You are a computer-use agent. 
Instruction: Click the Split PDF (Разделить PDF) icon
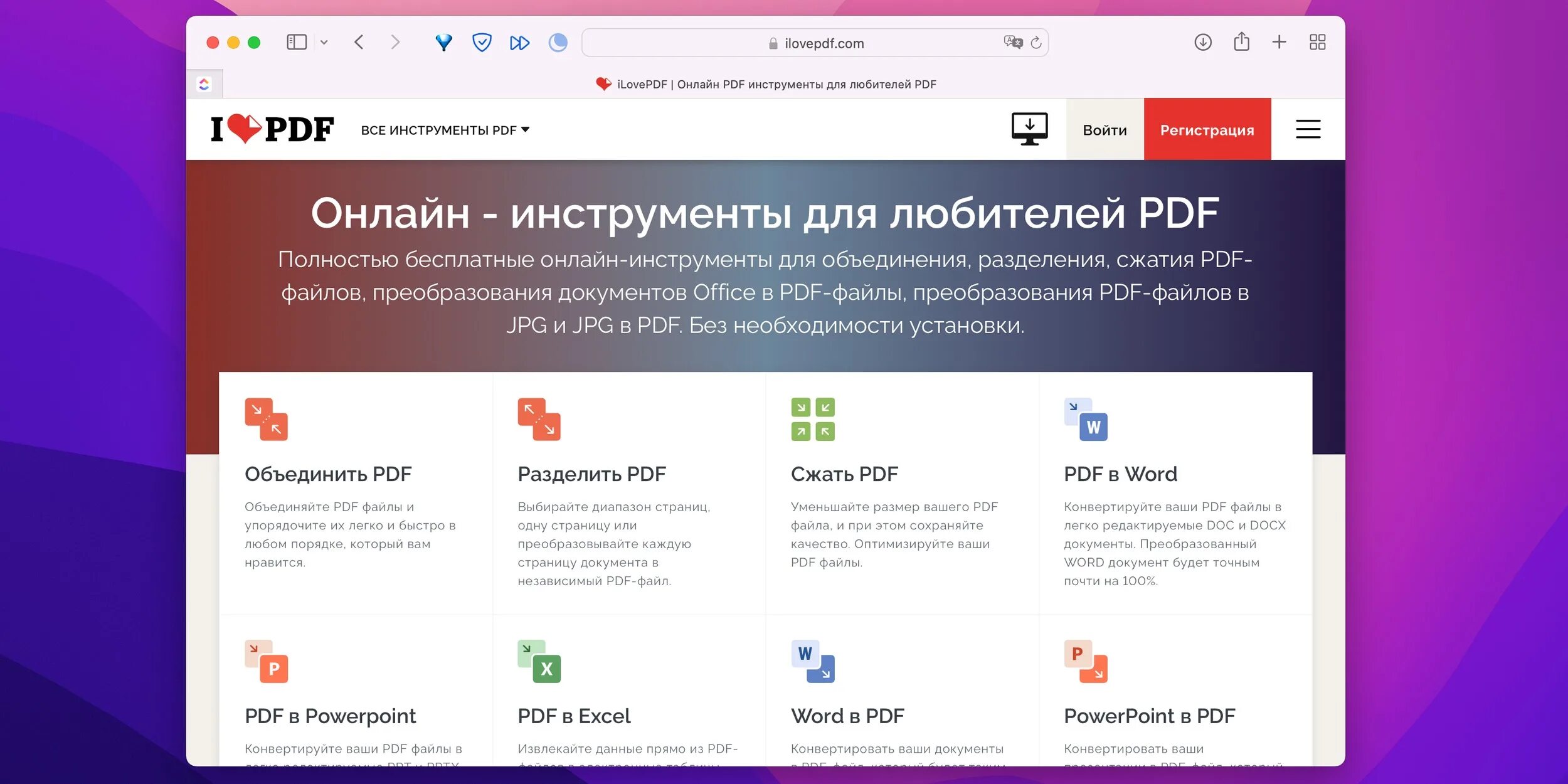(x=539, y=419)
